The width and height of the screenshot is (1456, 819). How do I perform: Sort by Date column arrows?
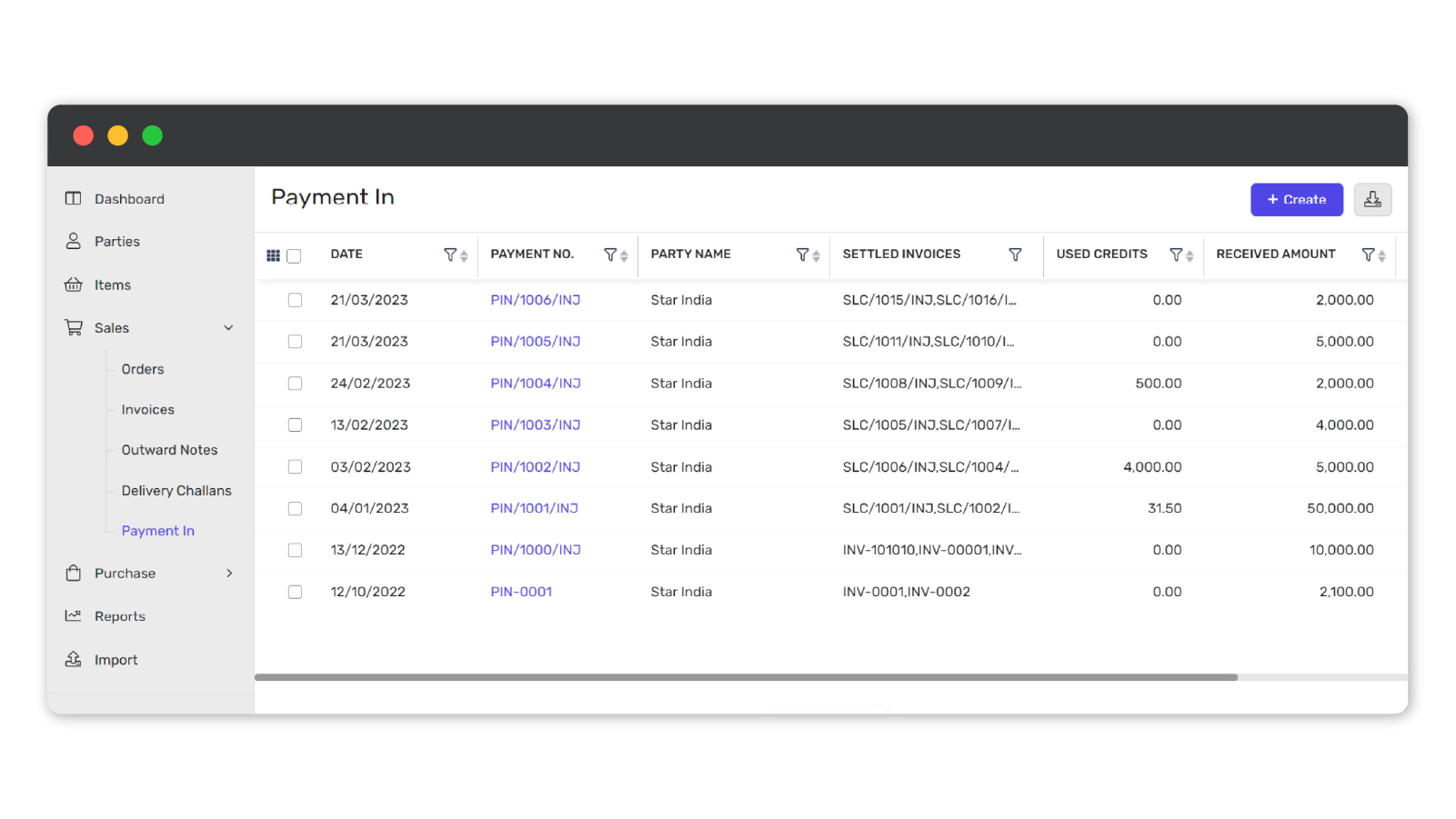(464, 256)
